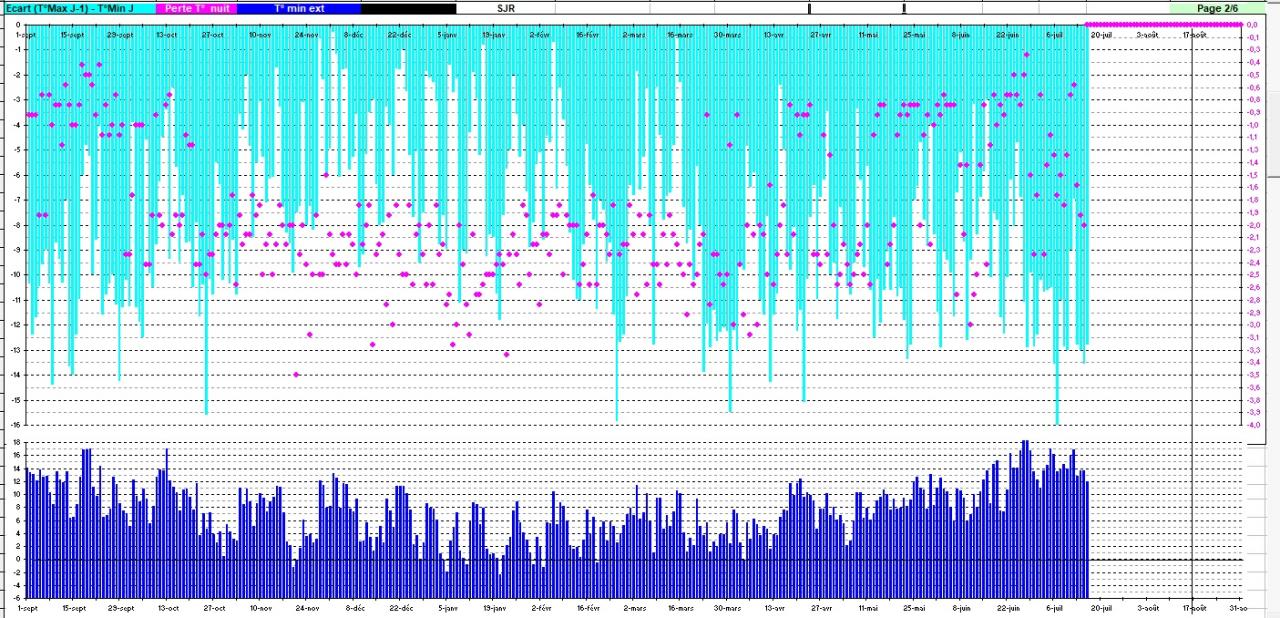
Task: Click the magenta '-1,0' right axis value
Action: [1251, 124]
